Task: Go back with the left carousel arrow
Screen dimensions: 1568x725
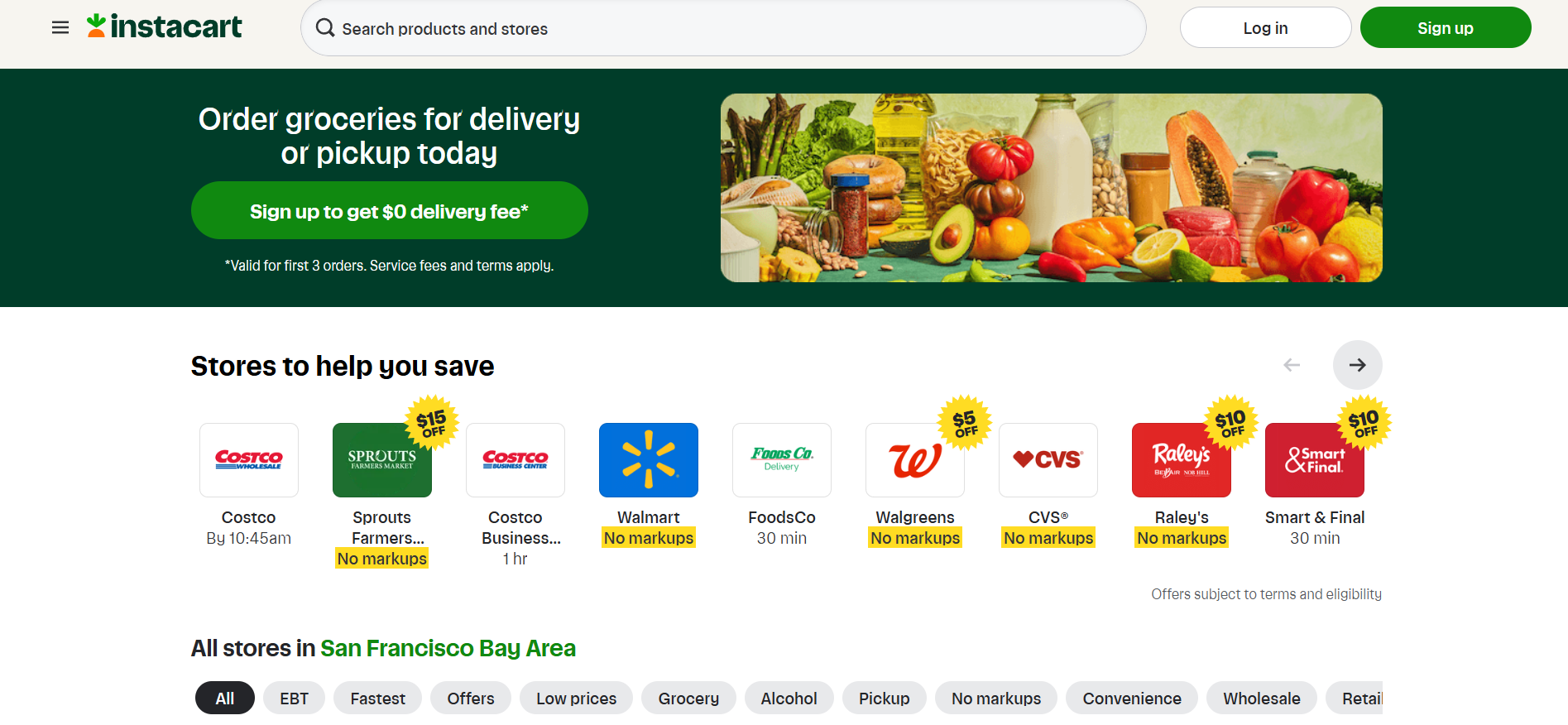Action: 1292,365
